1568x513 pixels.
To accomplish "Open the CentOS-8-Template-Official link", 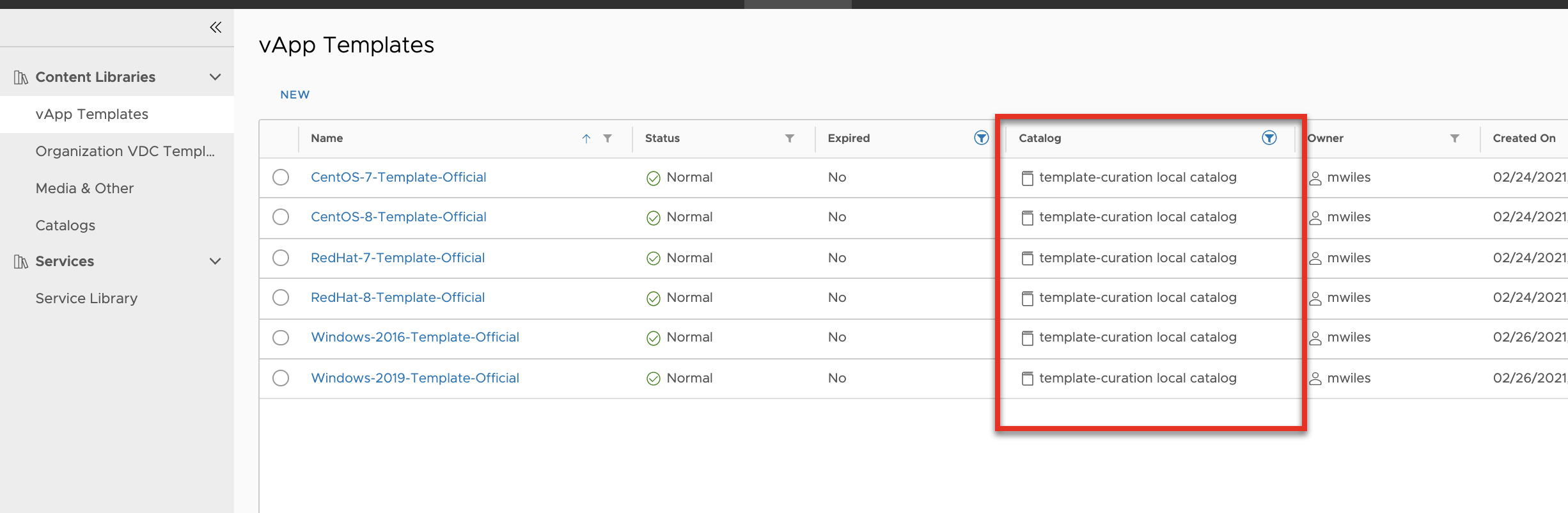I will click(x=398, y=217).
